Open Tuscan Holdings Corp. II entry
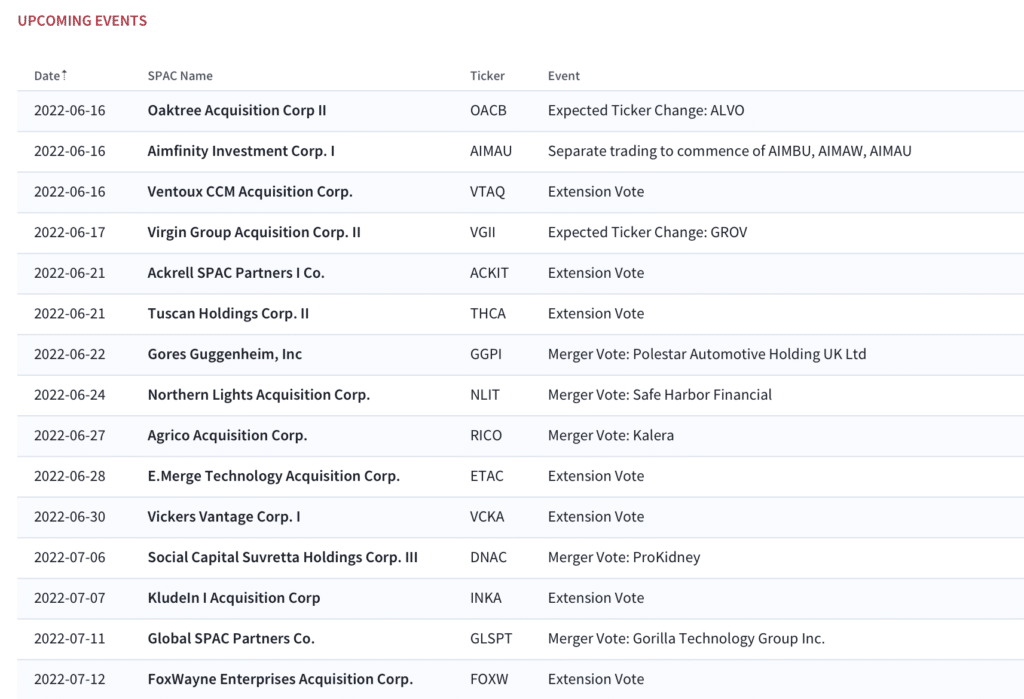Viewport: 1024px width, 699px height. [228, 314]
